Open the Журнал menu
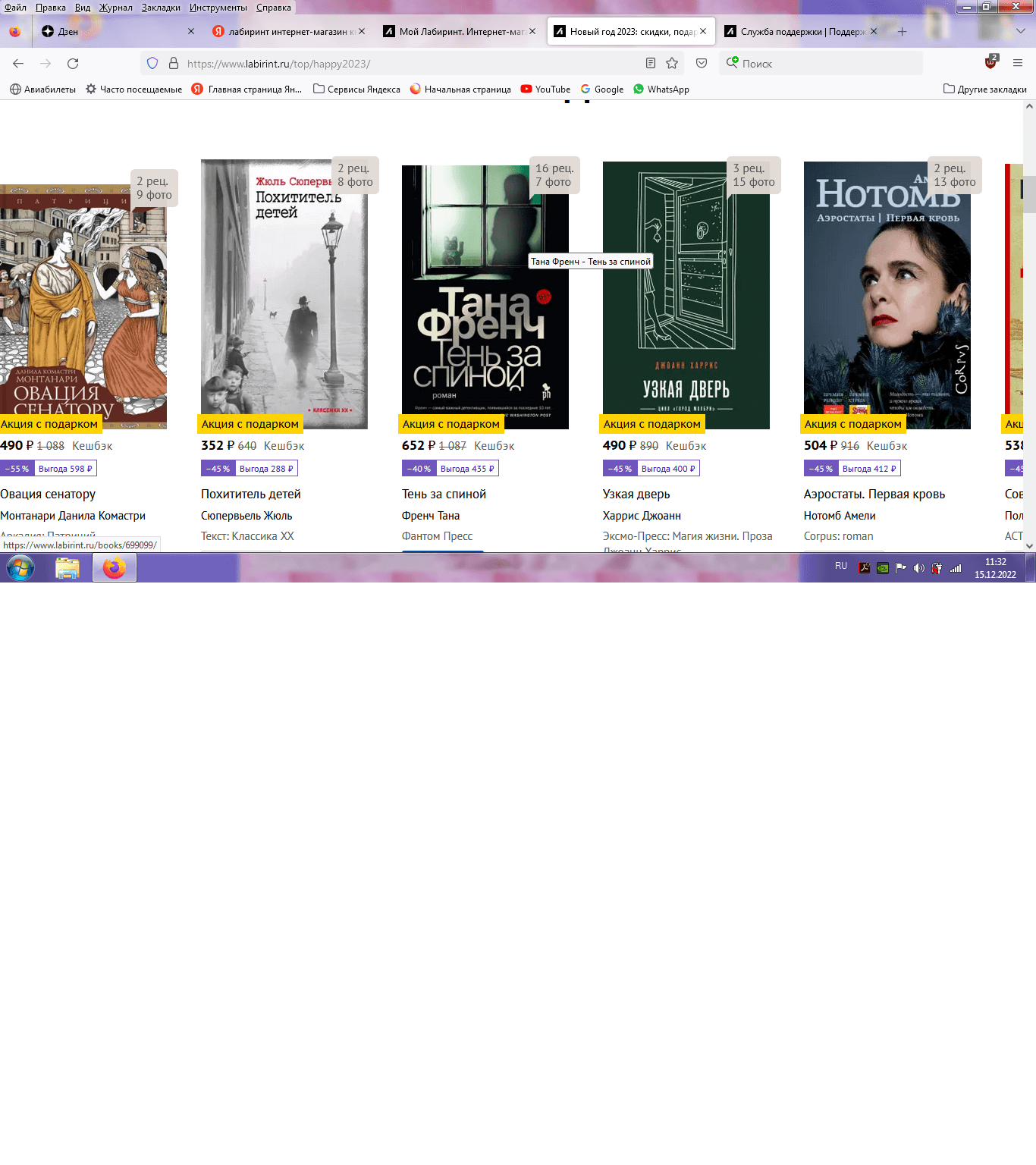The height and width of the screenshot is (1165, 1036). [x=115, y=8]
